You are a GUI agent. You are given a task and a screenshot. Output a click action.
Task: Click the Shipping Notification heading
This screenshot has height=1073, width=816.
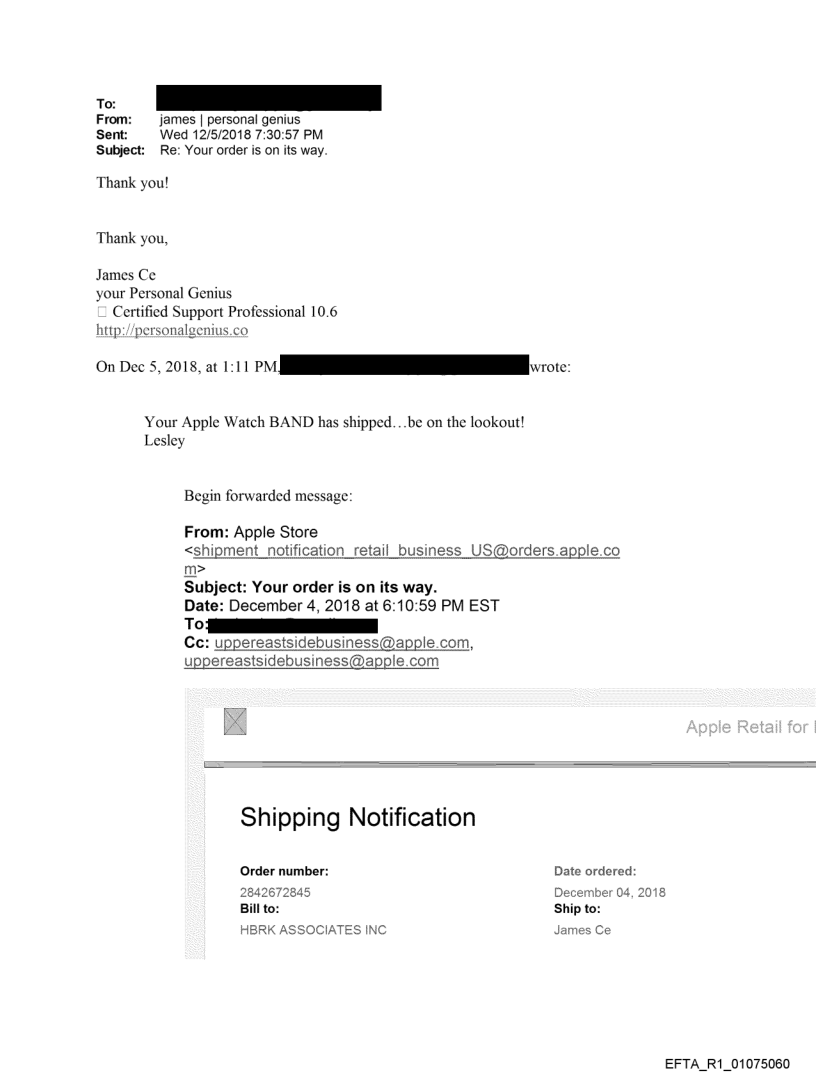[358, 817]
